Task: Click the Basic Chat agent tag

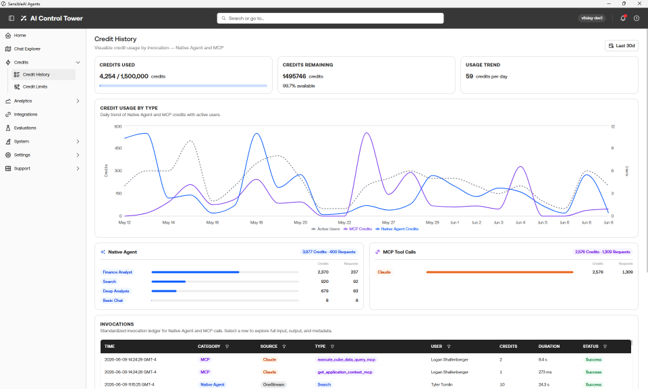Action: pos(113,301)
